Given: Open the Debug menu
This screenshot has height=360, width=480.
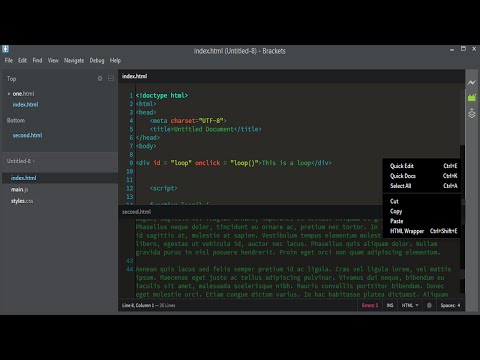Looking at the screenshot, I should [97, 60].
